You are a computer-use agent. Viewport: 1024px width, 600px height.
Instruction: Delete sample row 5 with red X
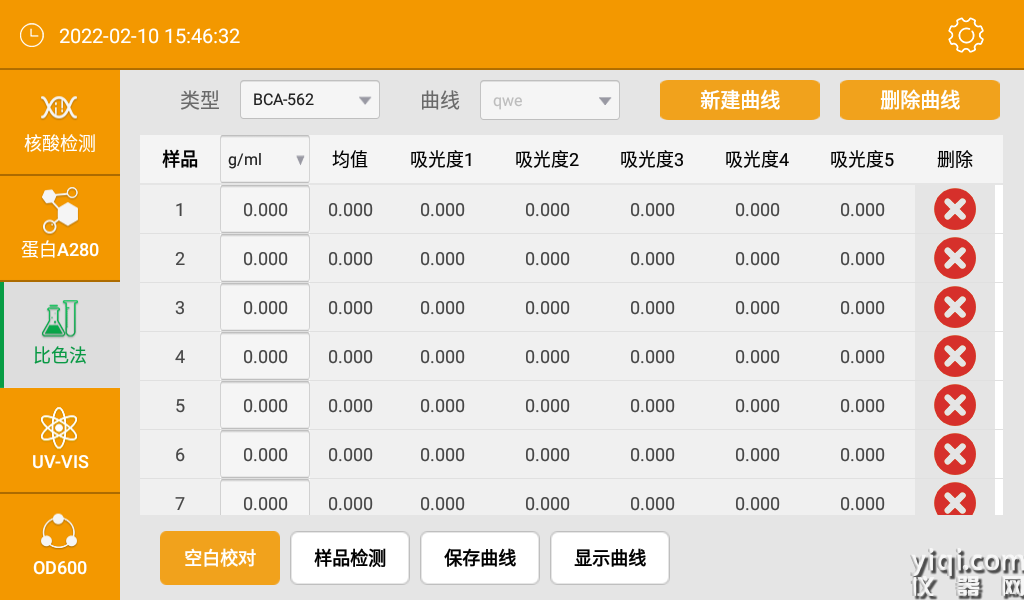click(955, 405)
